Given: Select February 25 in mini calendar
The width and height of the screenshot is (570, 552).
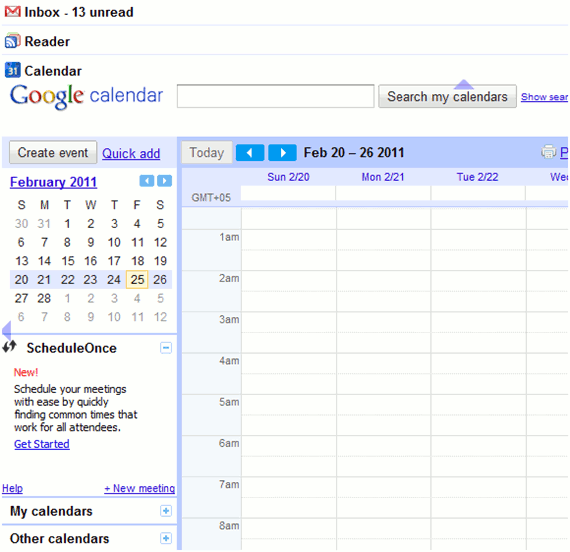Looking at the screenshot, I should pos(137,280).
